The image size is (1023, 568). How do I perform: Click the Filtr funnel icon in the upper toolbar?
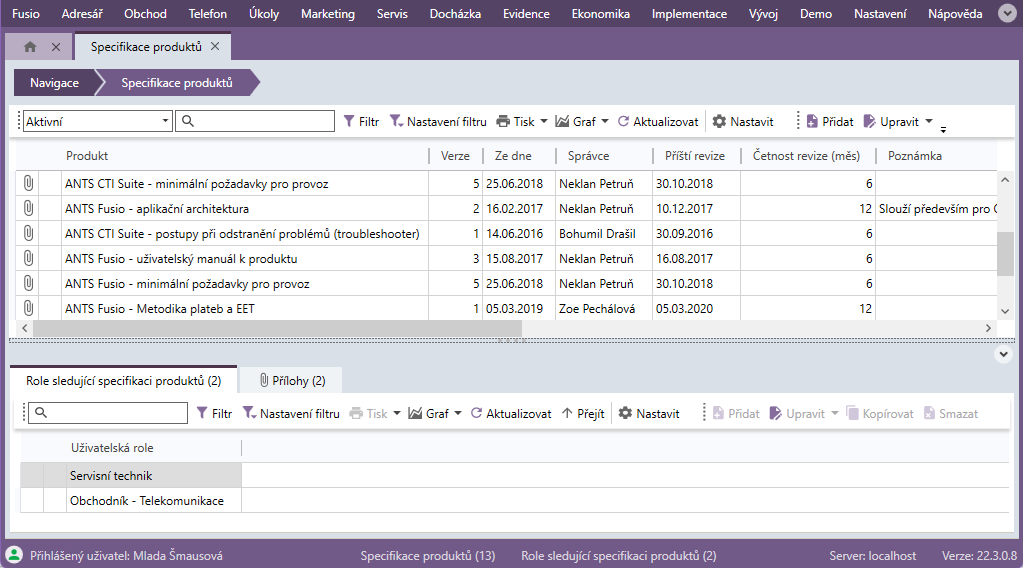click(349, 122)
